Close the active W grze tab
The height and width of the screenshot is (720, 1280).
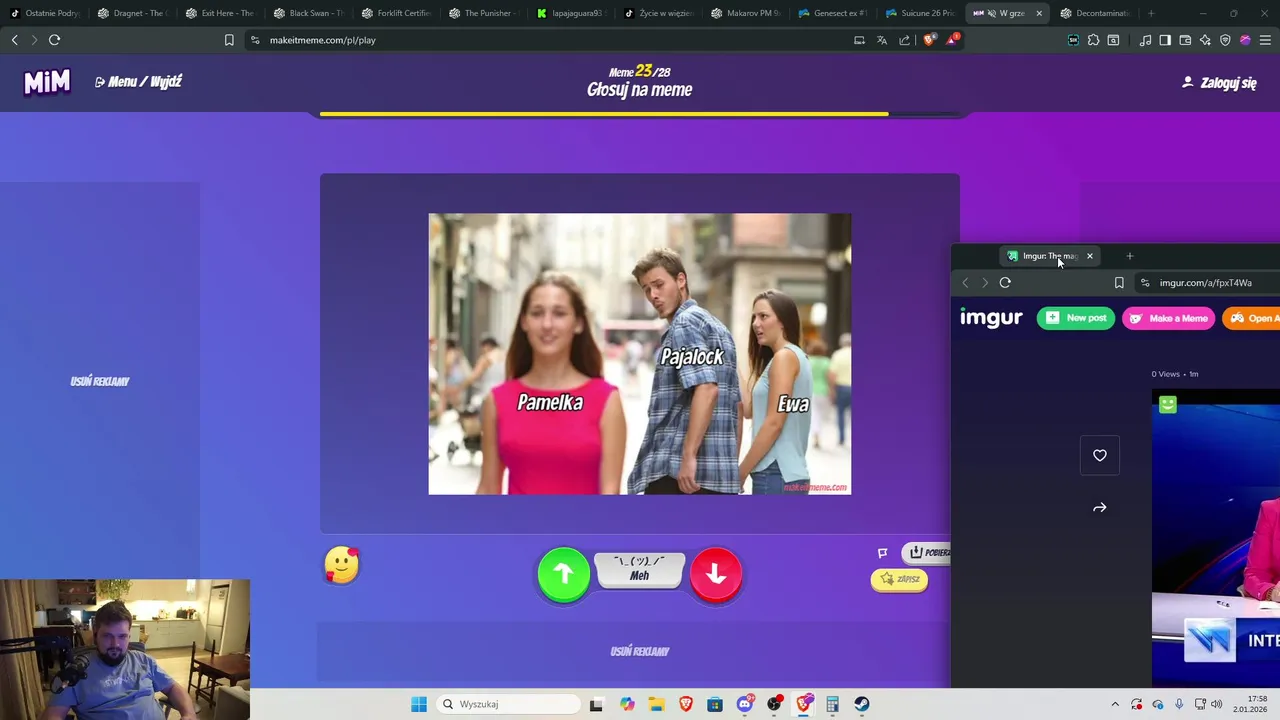[x=1039, y=13]
